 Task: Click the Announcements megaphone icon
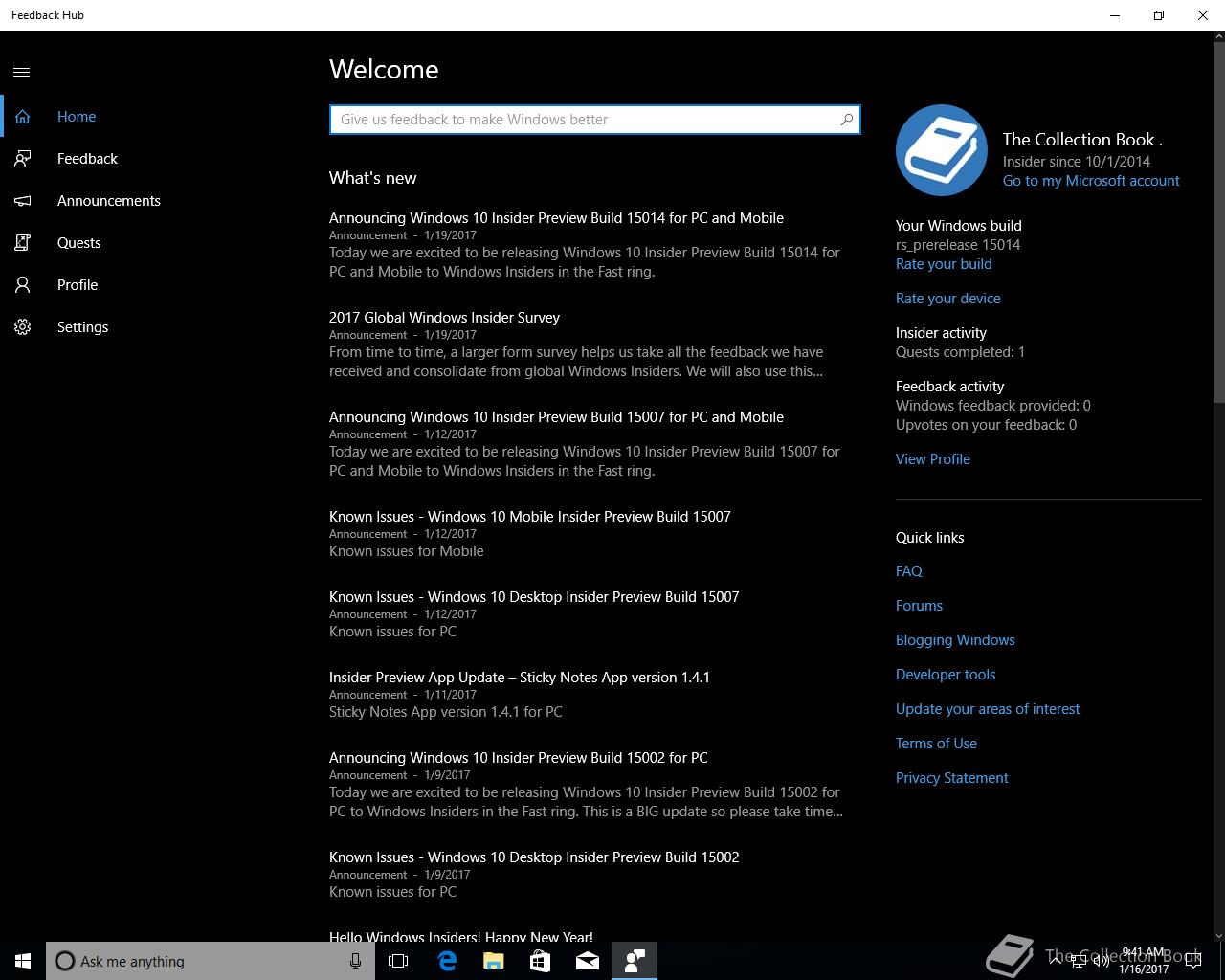(22, 201)
